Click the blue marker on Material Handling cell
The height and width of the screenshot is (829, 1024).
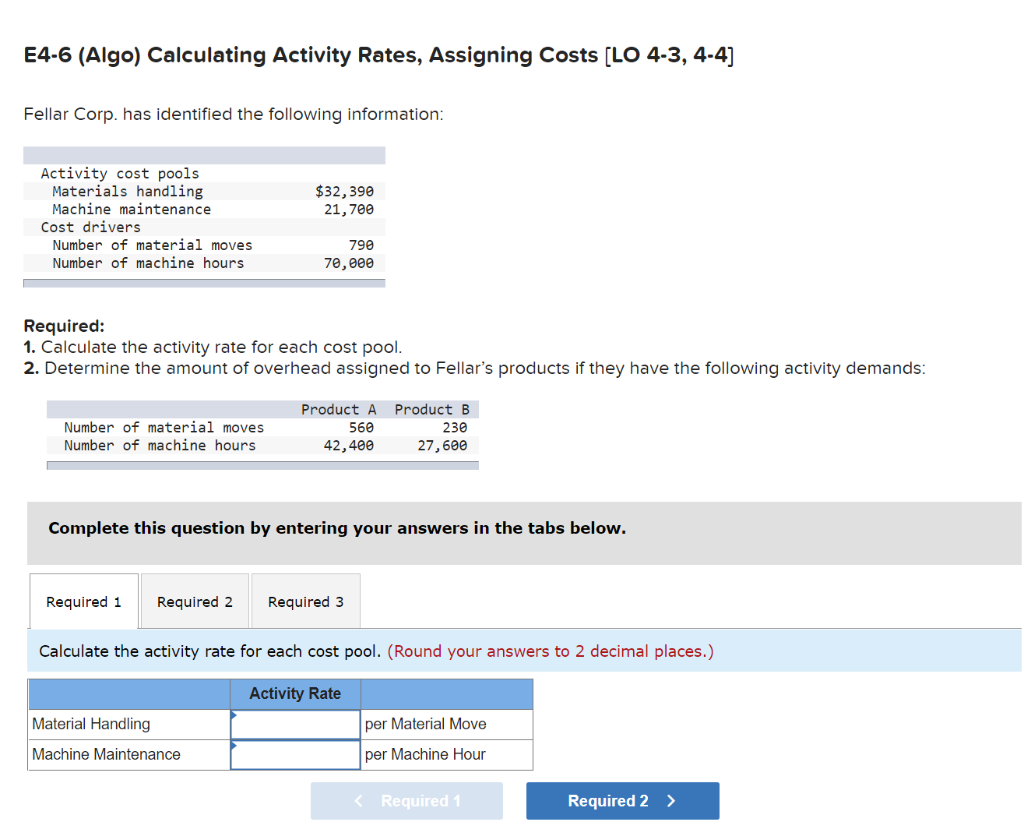(235, 715)
